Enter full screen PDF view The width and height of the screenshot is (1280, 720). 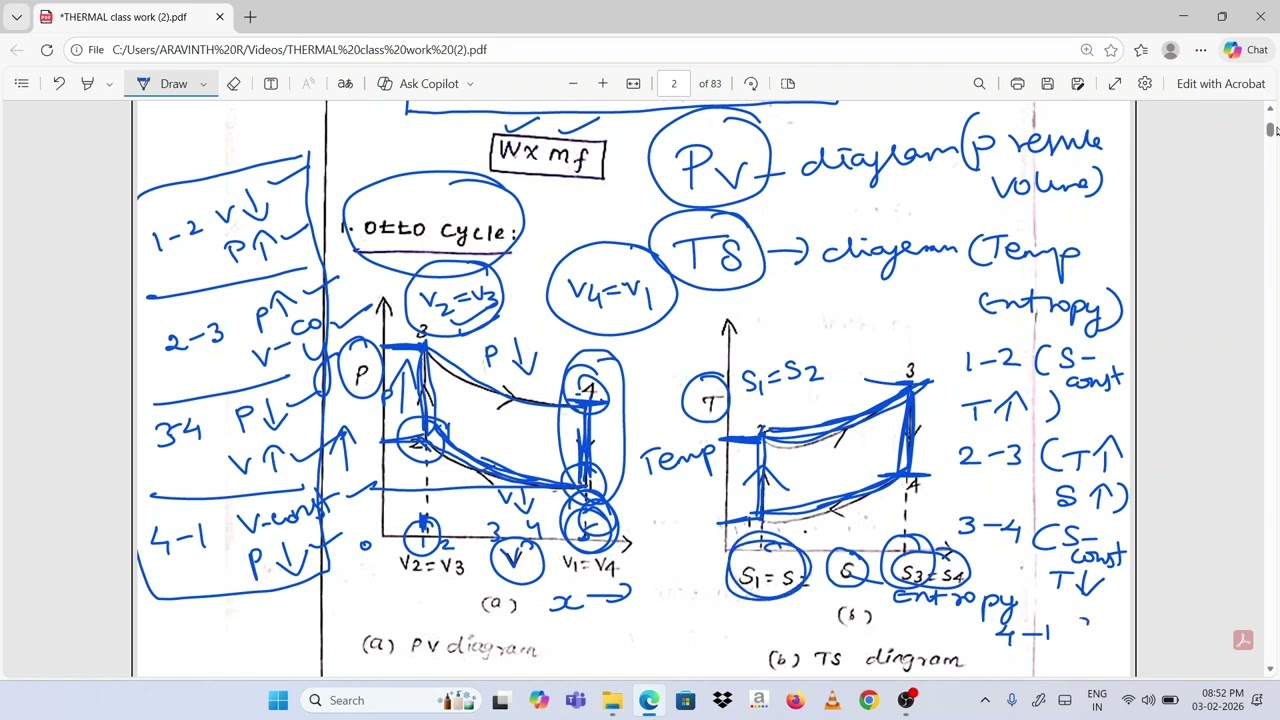tap(1115, 84)
